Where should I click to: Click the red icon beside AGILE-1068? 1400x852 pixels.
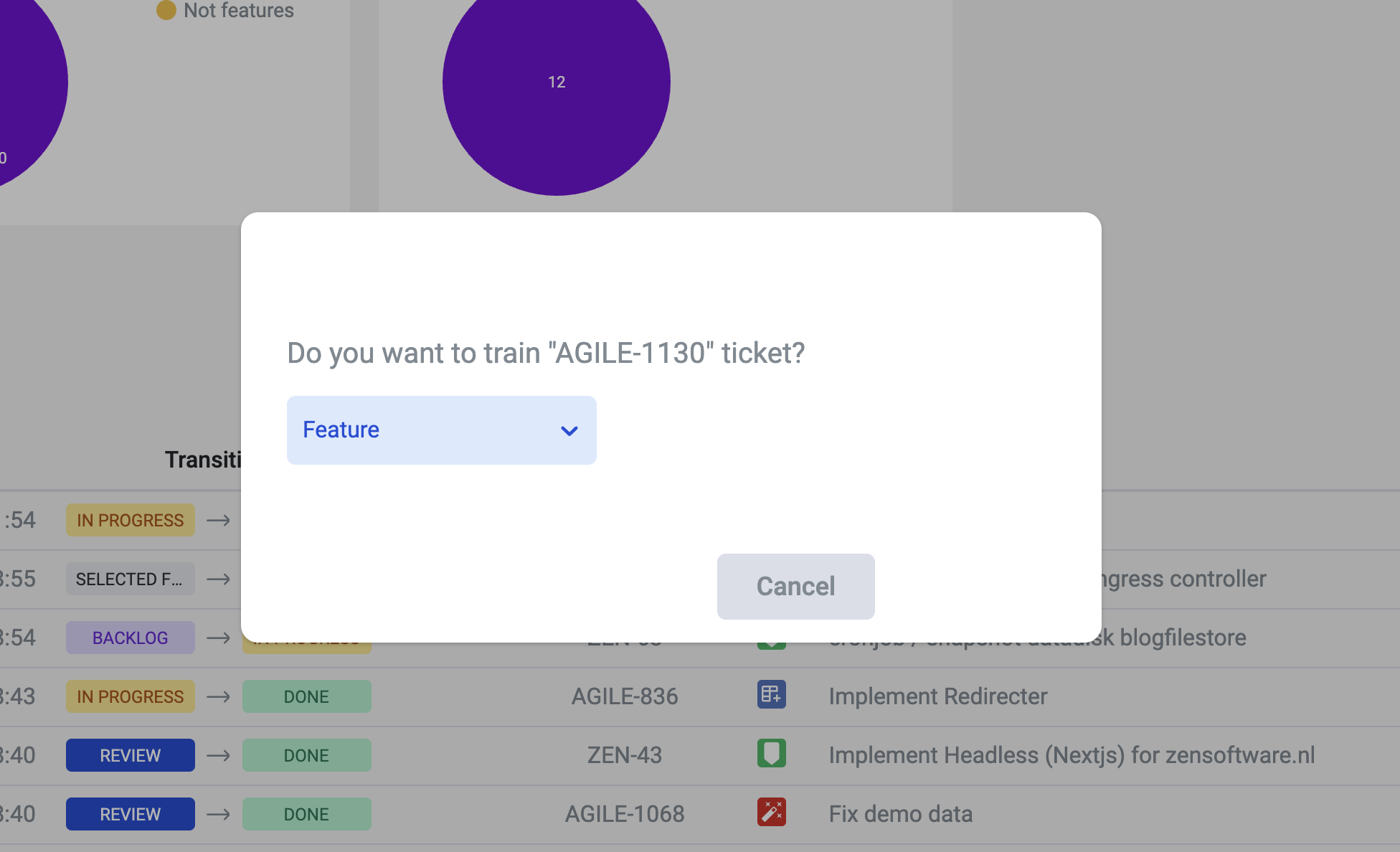771,813
